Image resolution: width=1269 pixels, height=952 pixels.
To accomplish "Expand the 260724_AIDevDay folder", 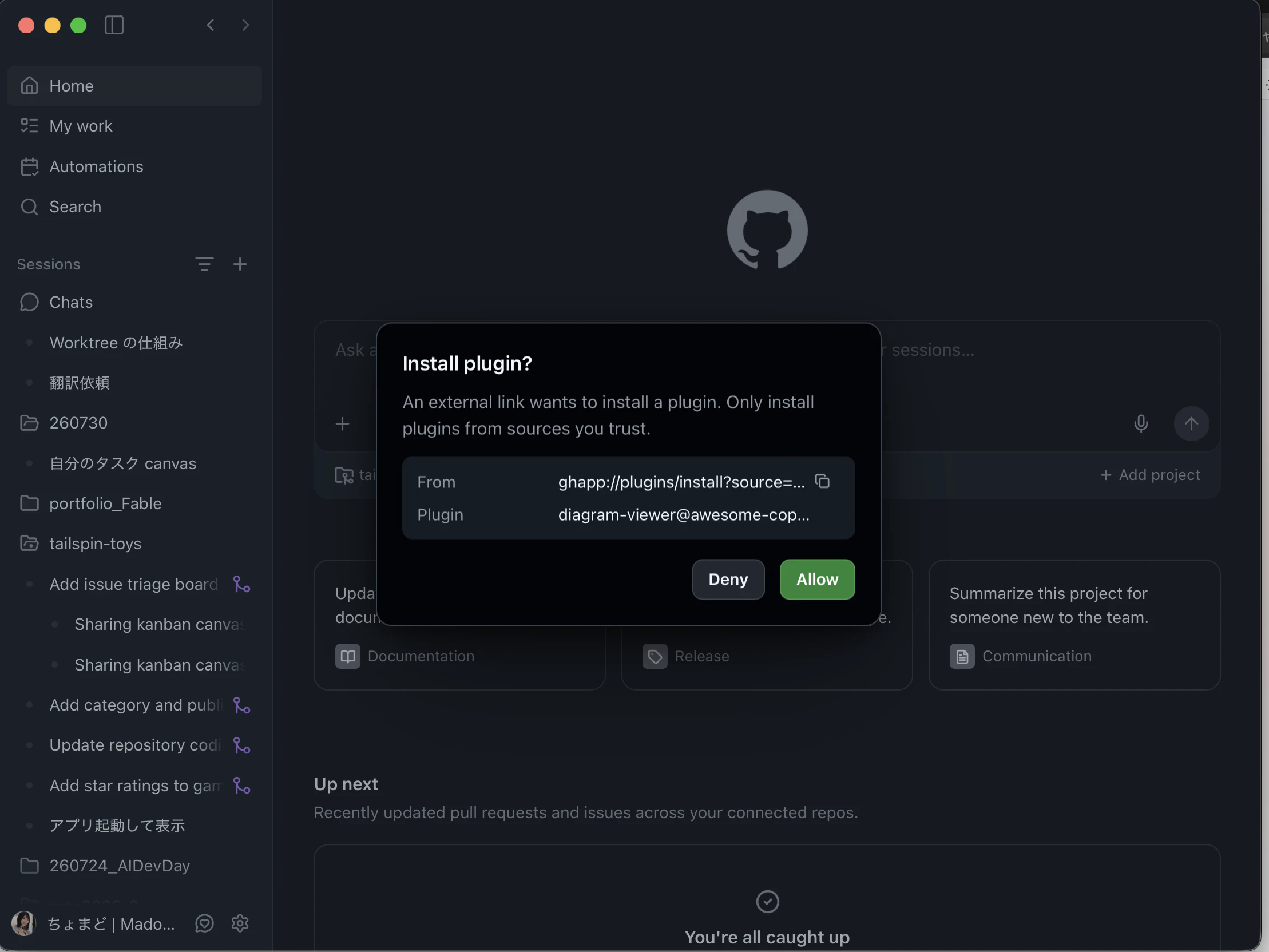I will [134, 866].
